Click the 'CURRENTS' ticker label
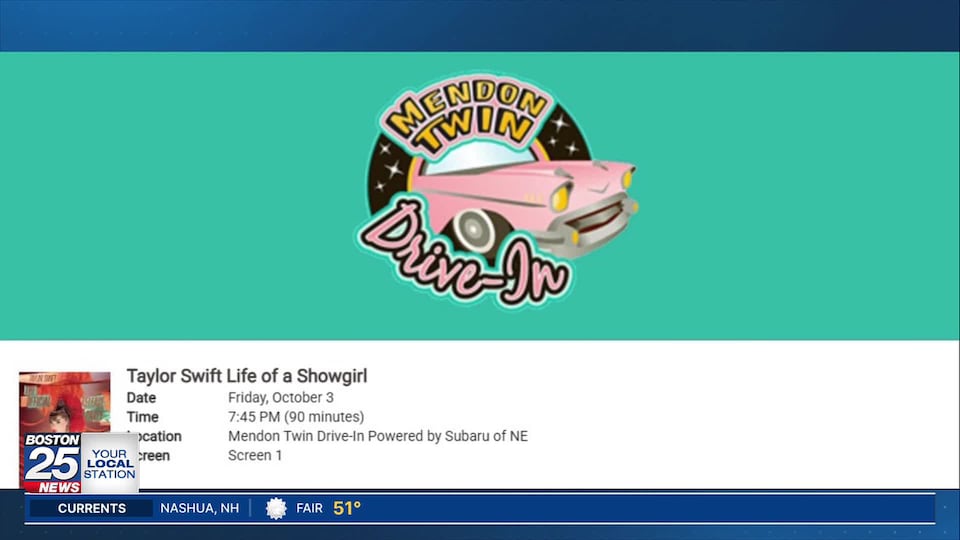This screenshot has width=960, height=540. tap(91, 508)
